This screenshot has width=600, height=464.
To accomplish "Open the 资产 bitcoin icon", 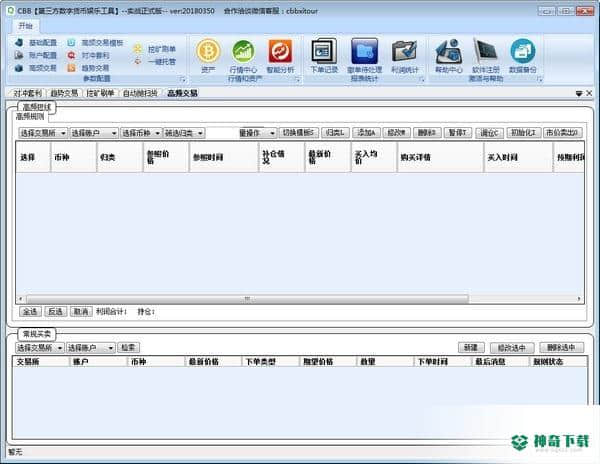I will 208,56.
